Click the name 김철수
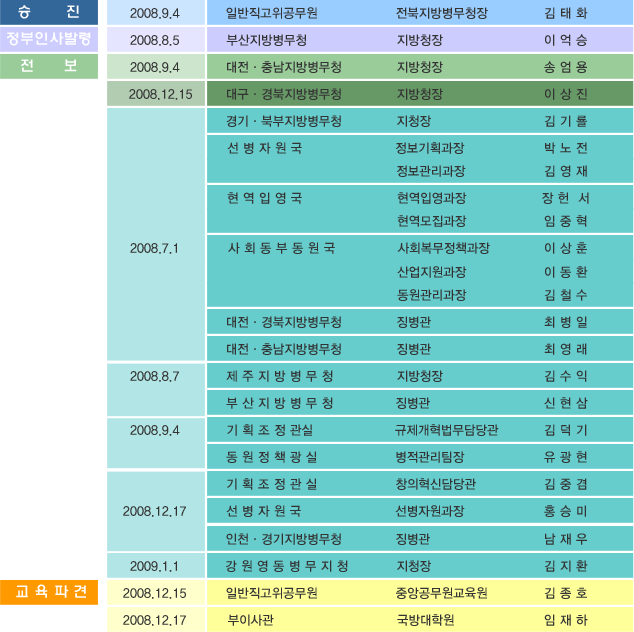The width and height of the screenshot is (634, 632). click(565, 295)
